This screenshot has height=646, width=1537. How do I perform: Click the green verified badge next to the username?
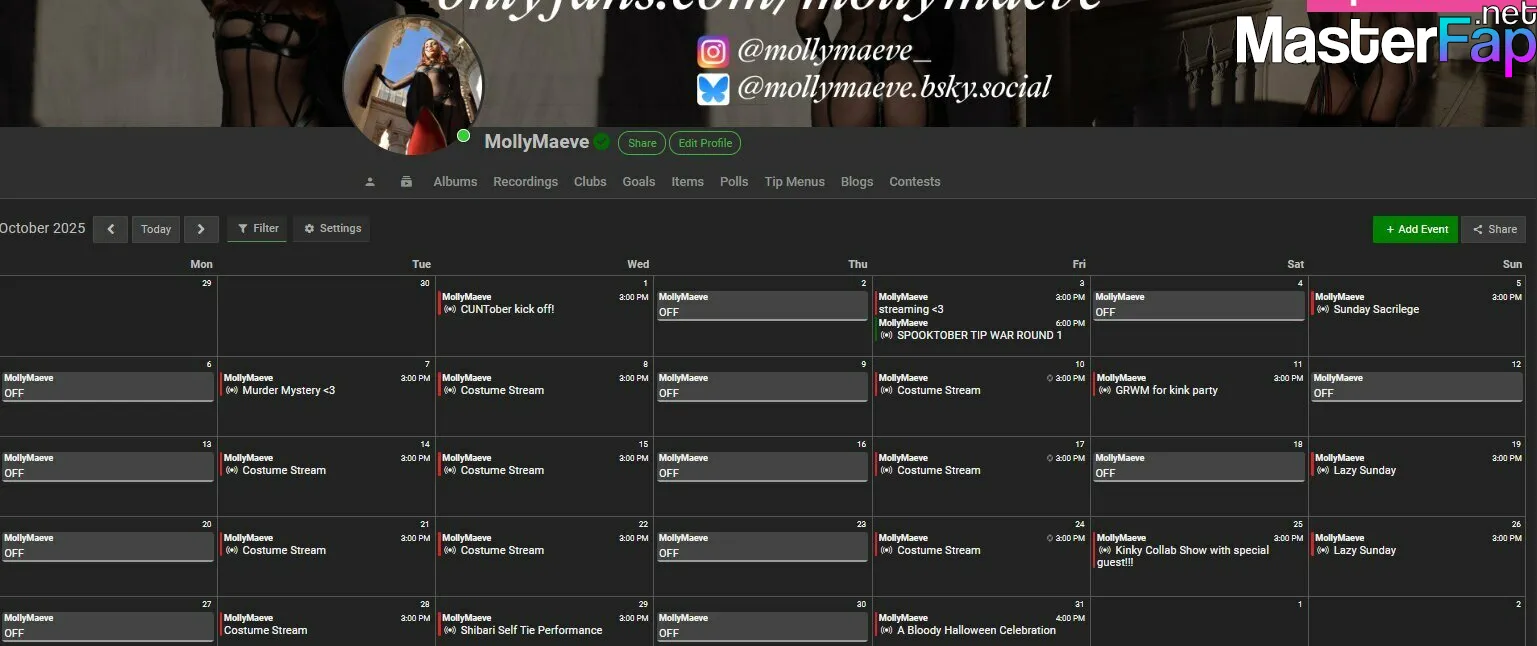pyautogui.click(x=601, y=142)
